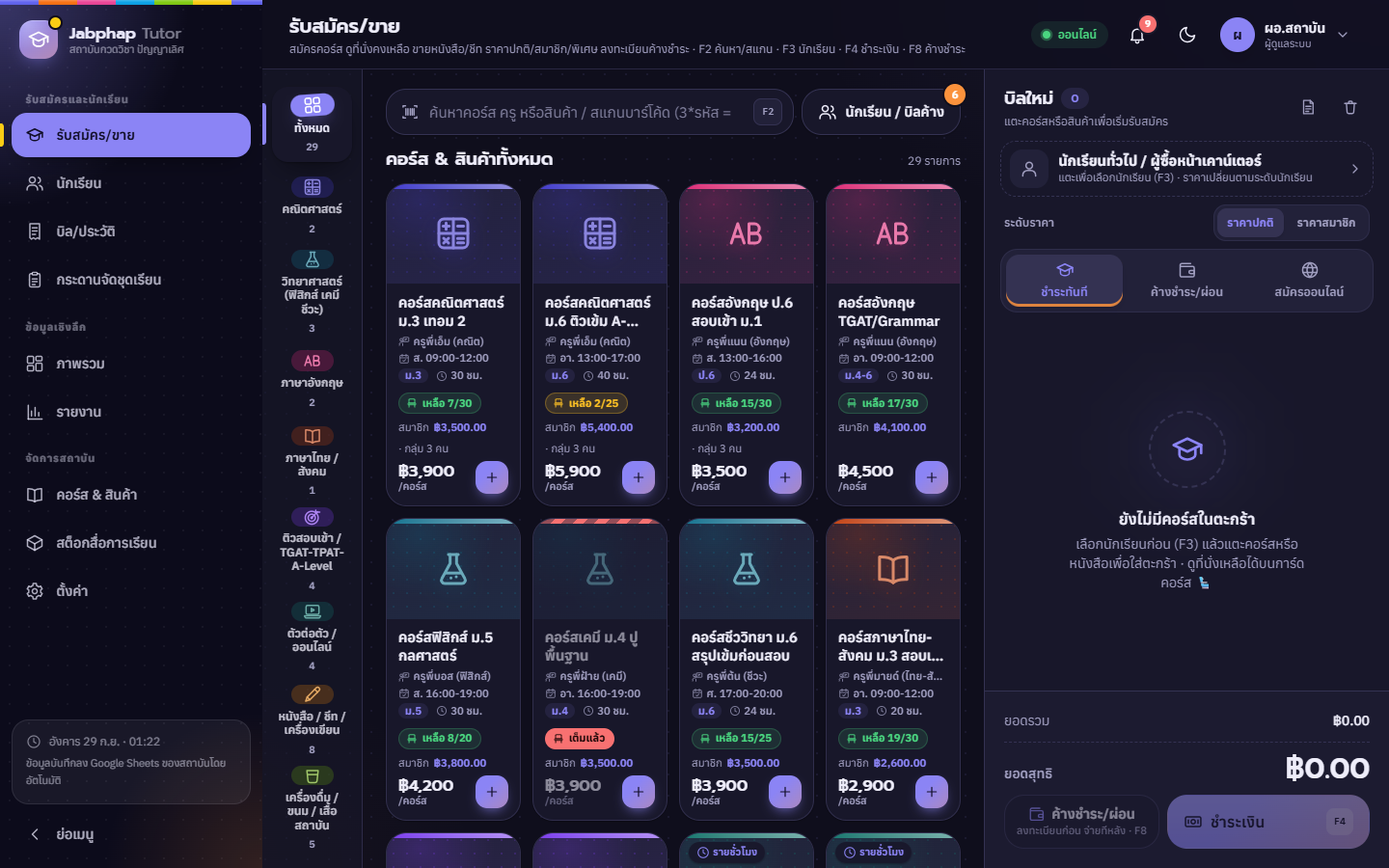Add คอร์สอังกฤษ TGAT/Grammar to cart
1389x868 pixels.
click(932, 477)
